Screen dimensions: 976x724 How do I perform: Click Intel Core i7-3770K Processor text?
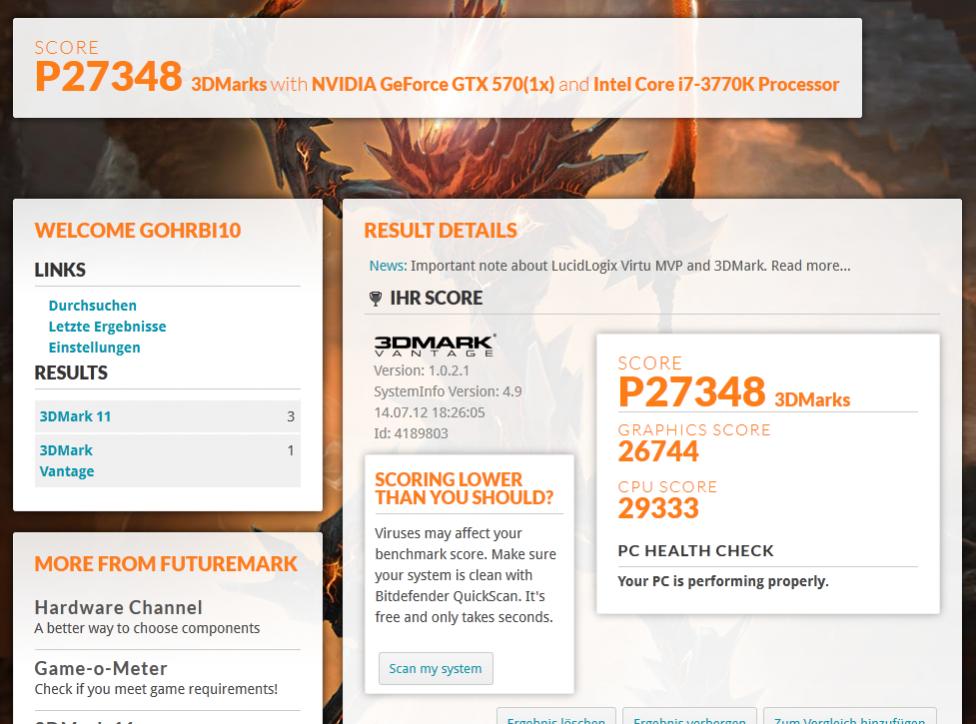click(x=716, y=84)
